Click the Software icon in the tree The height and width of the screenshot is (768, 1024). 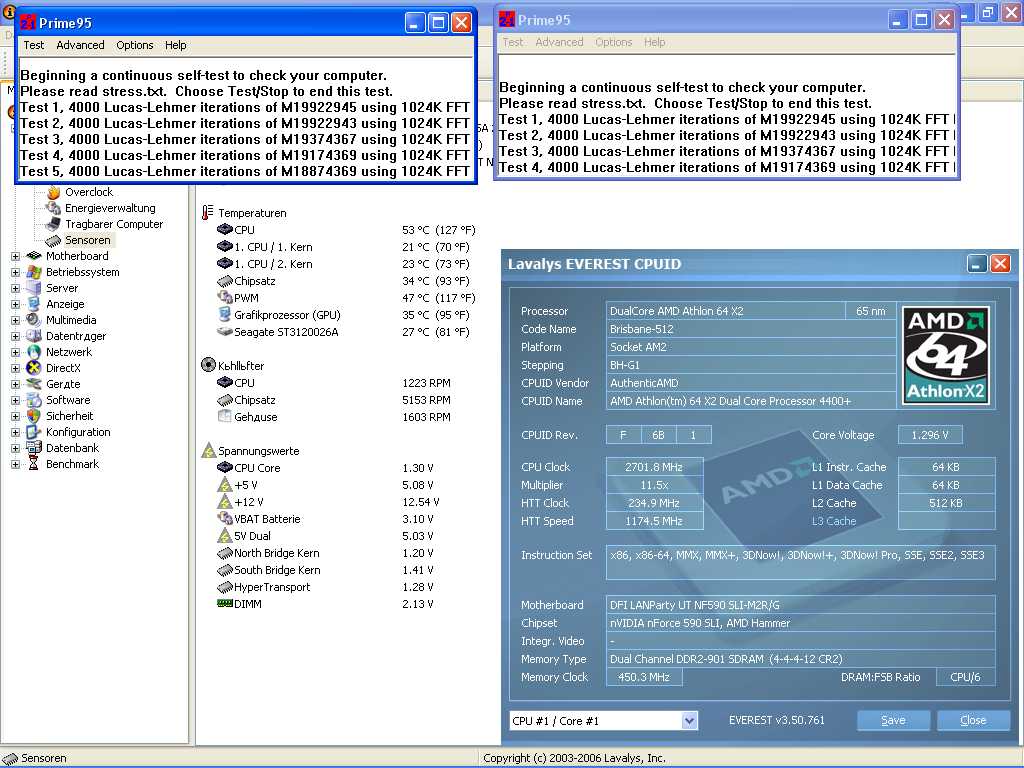pyautogui.click(x=34, y=400)
